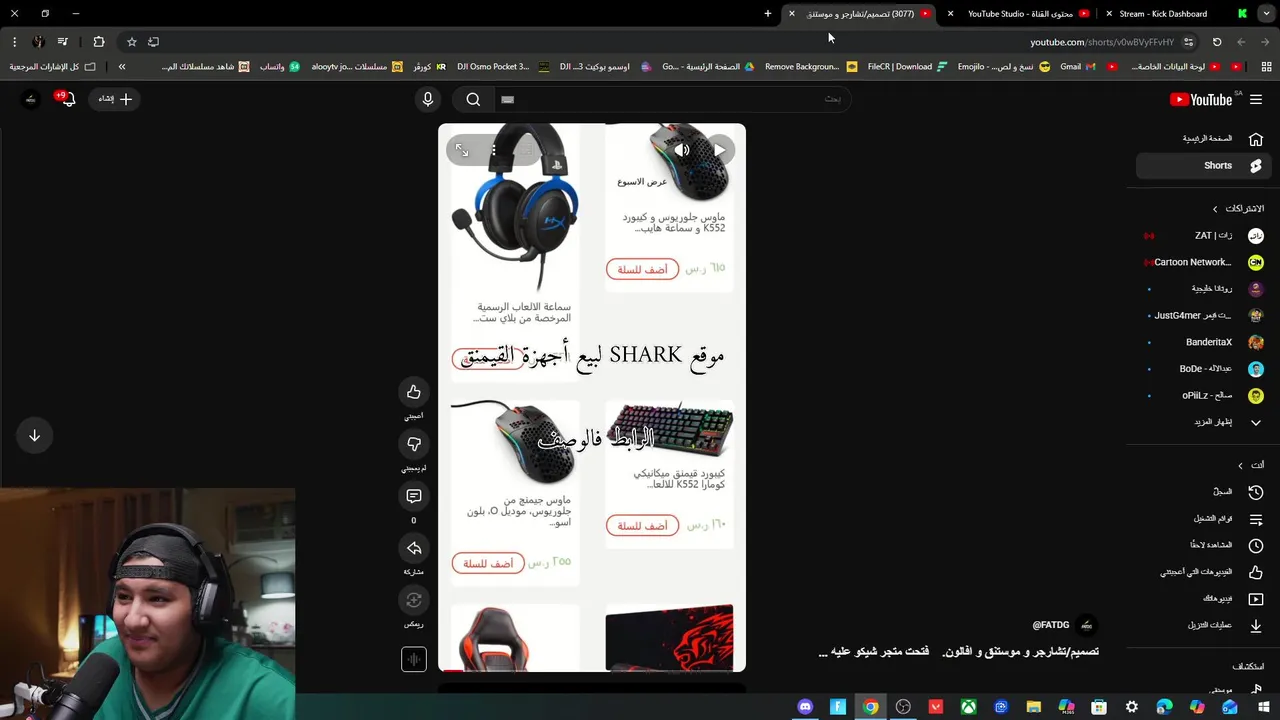1280x720 pixels.
Task: Open the BanderitaX subscription channel
Action: (1204, 342)
